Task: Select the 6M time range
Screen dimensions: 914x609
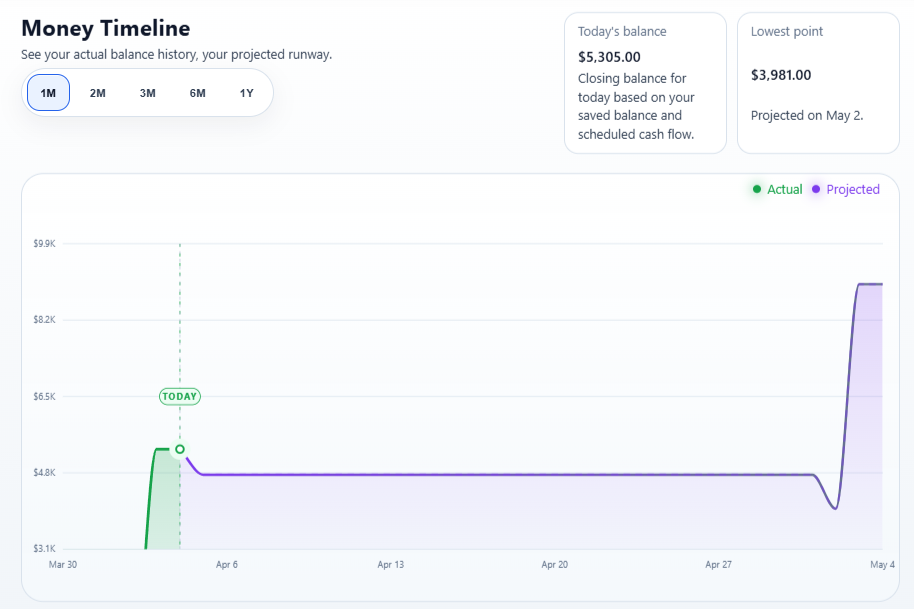Action: pos(196,92)
